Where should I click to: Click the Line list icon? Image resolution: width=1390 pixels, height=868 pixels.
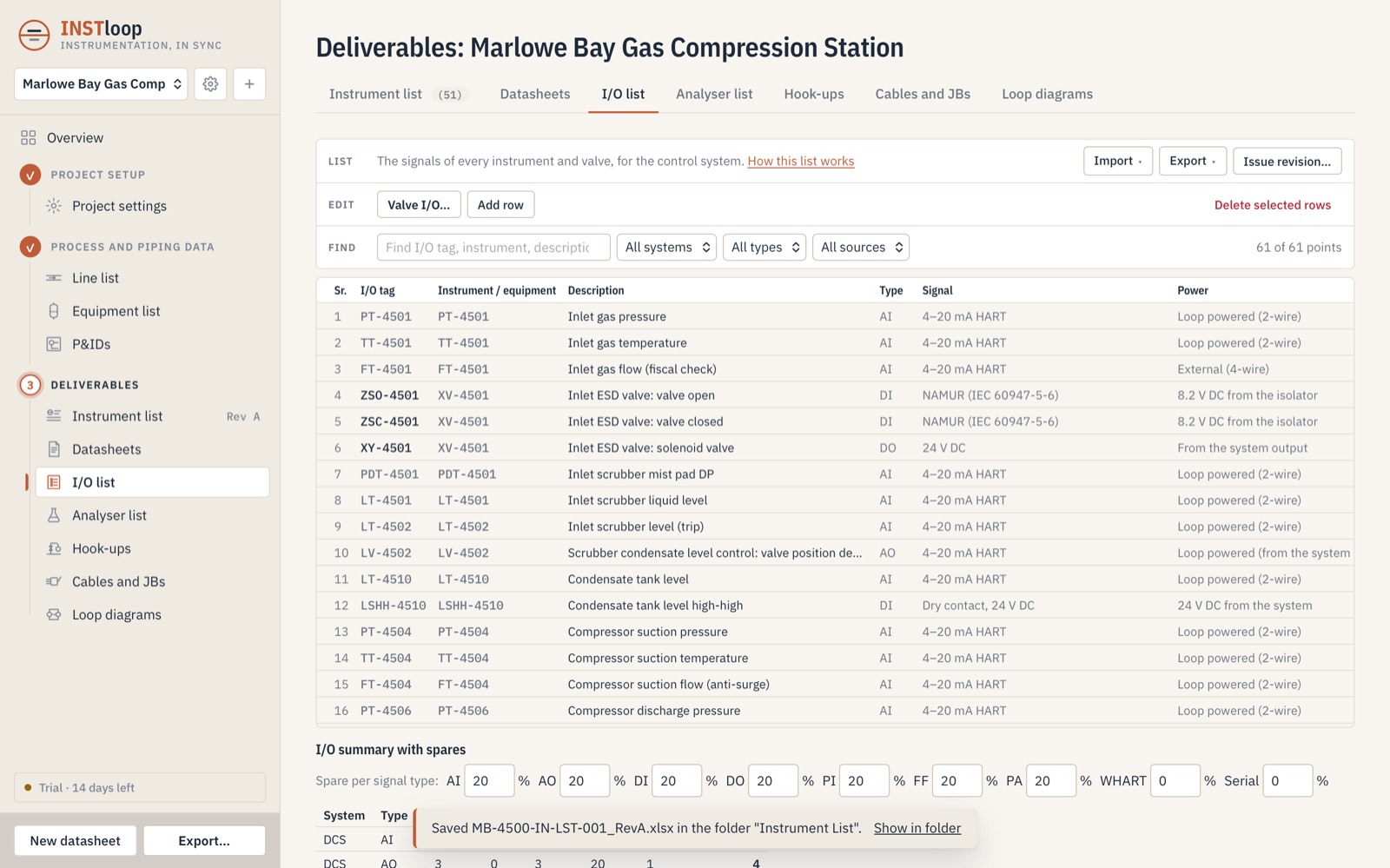[54, 278]
